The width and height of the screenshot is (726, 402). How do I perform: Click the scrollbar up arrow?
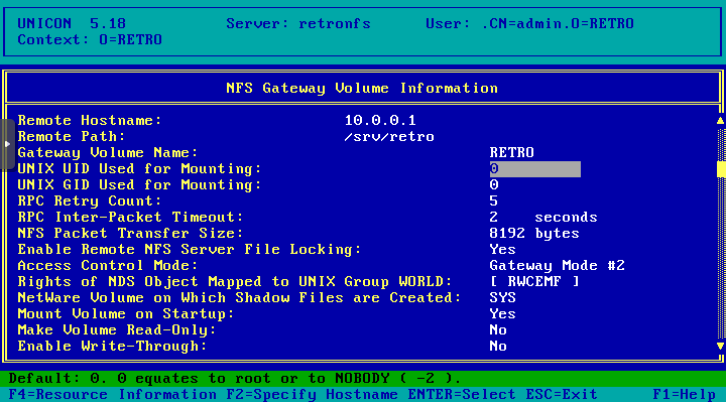[x=720, y=121]
